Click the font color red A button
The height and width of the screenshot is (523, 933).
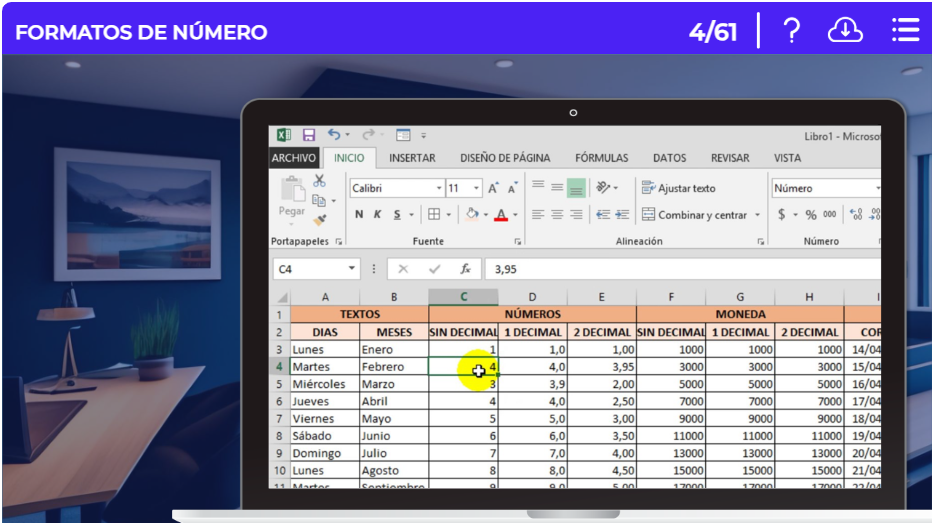pyautogui.click(x=501, y=215)
